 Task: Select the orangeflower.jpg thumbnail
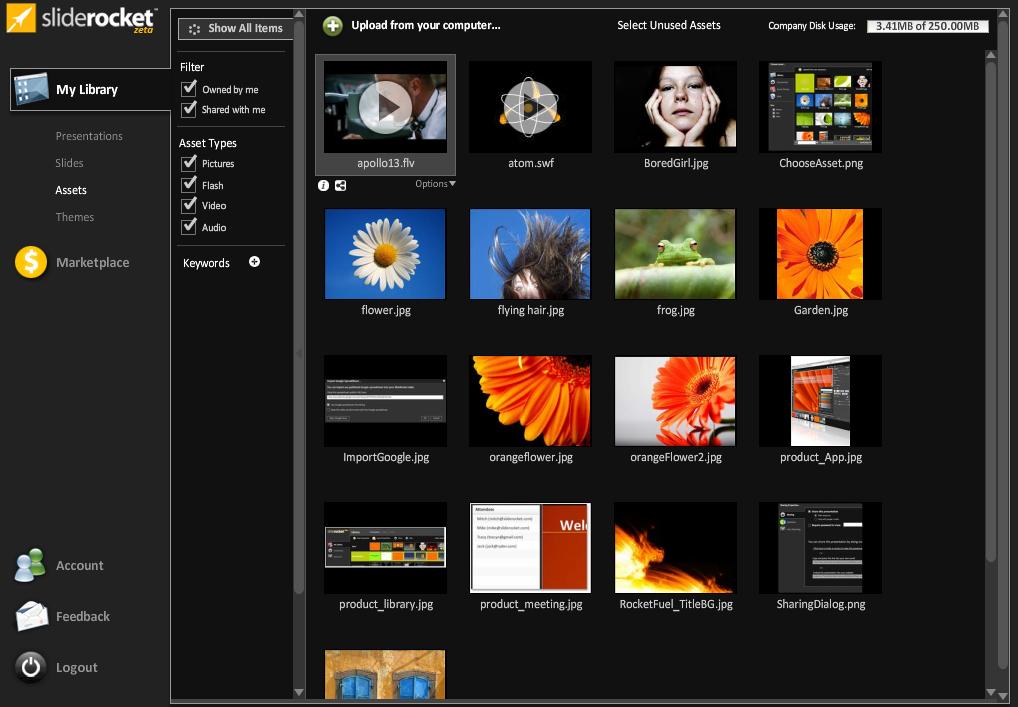(530, 401)
